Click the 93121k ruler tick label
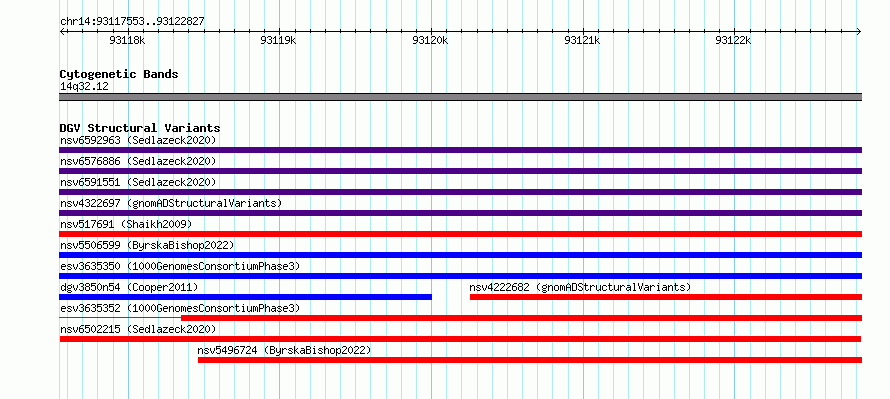The width and height of the screenshot is (890, 399). pyautogui.click(x=582, y=40)
